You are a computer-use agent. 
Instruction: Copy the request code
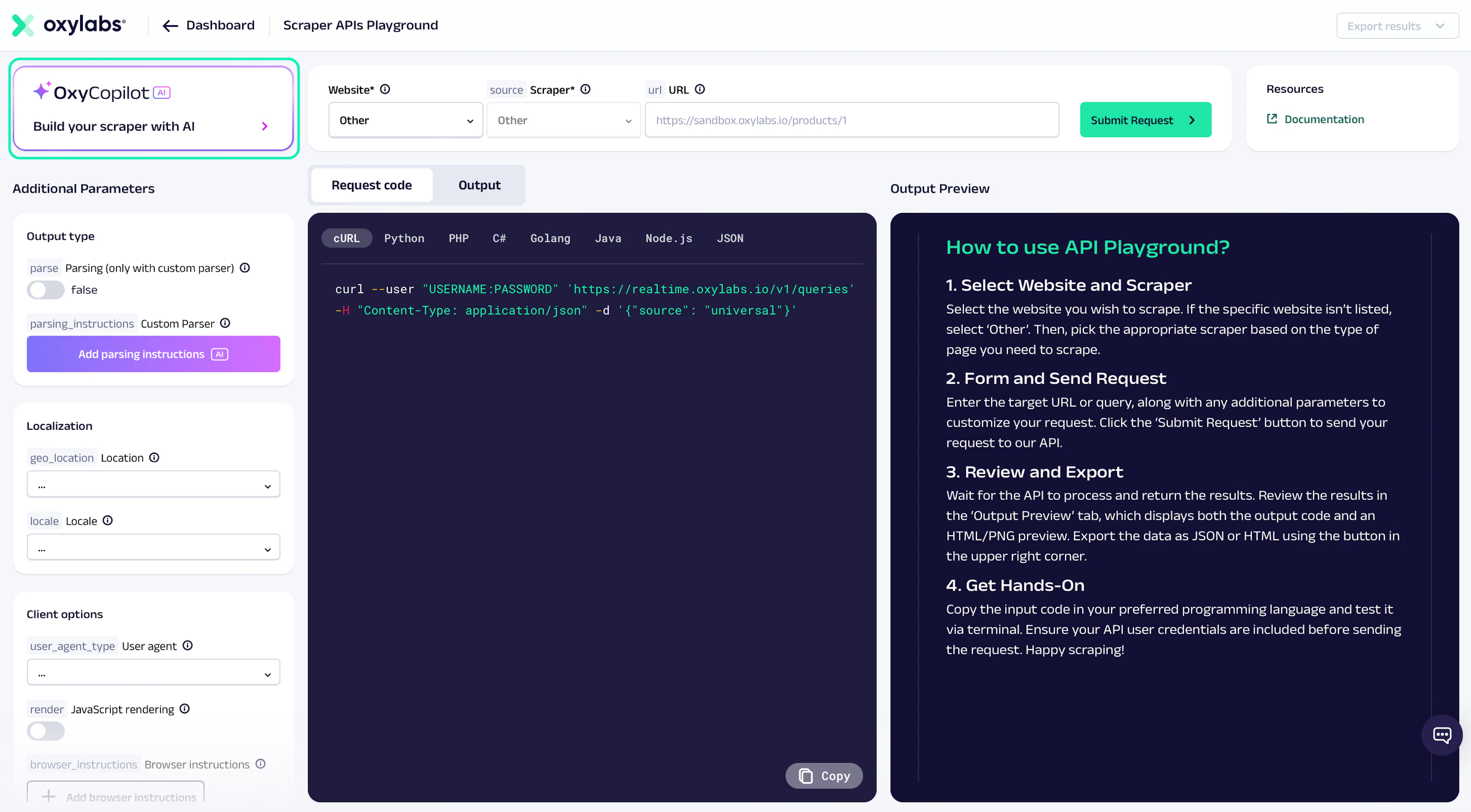point(824,776)
